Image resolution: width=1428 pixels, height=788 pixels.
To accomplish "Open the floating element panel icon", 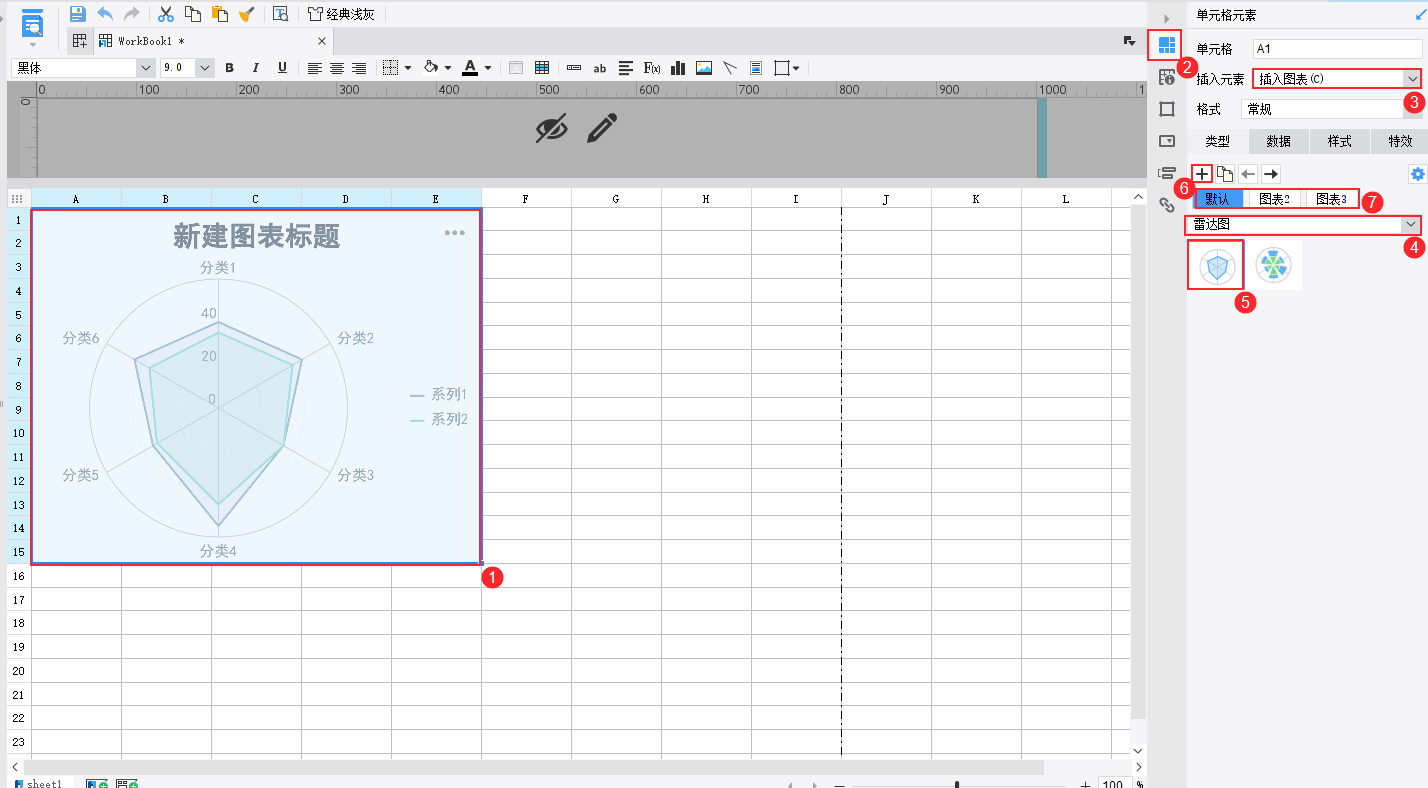I will coord(1166,109).
